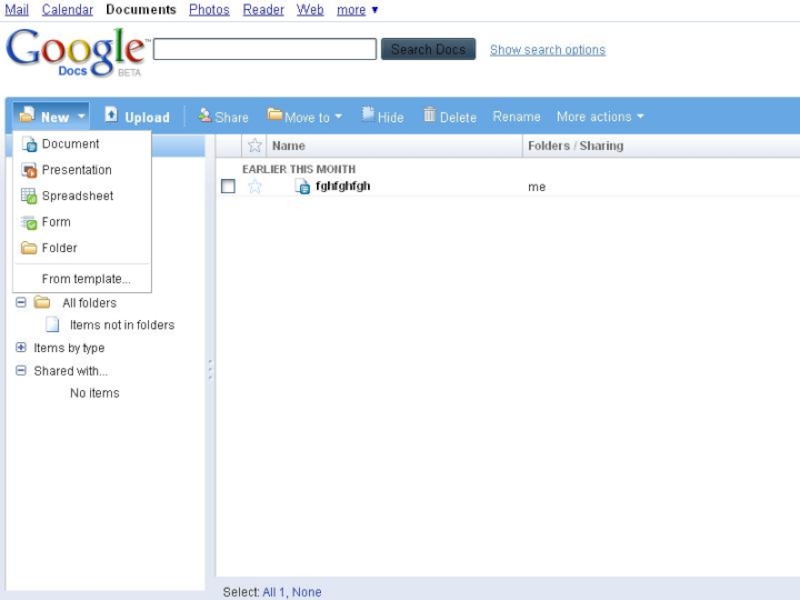Click the Spreadsheet icon in New menu
The width and height of the screenshot is (800, 600).
coord(29,196)
